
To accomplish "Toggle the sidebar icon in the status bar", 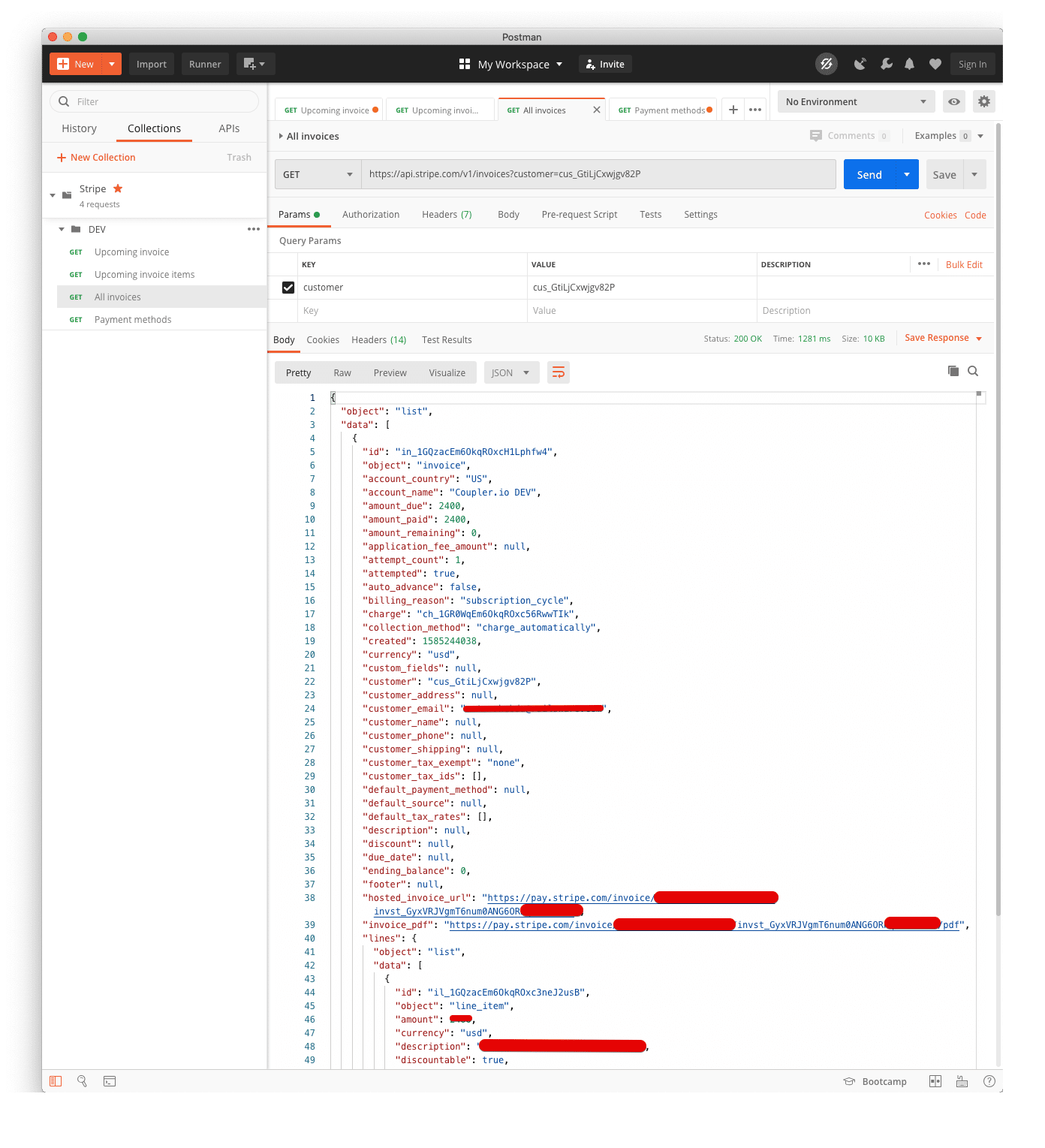I will coord(56,1081).
